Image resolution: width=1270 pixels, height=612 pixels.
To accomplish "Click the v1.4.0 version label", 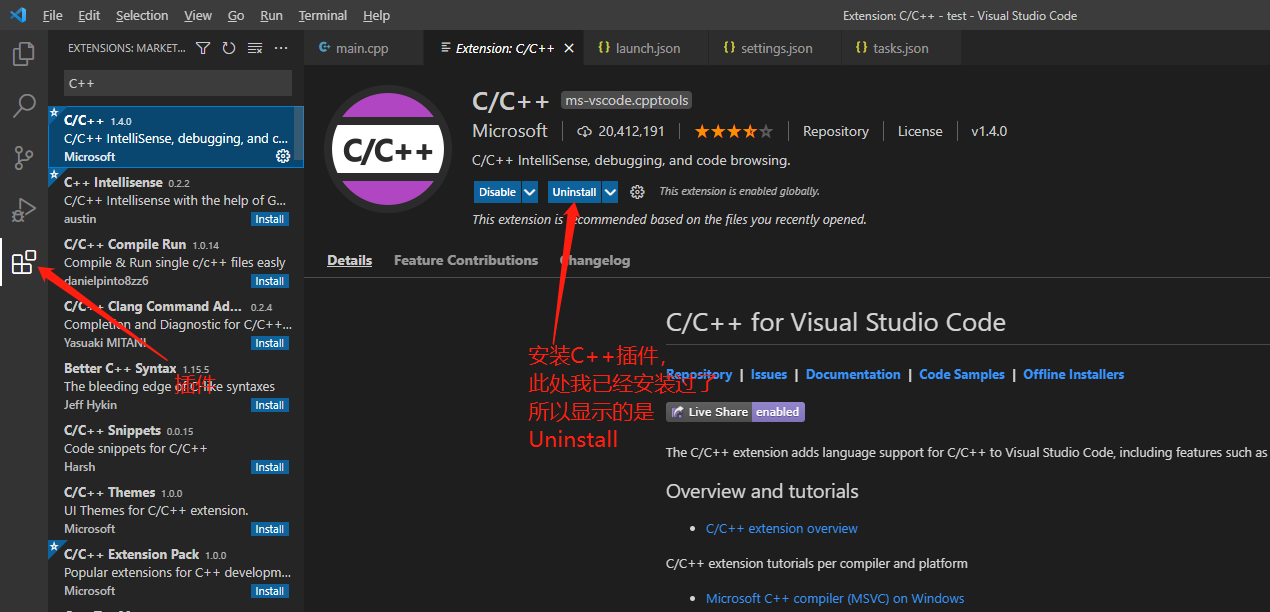I will (x=989, y=131).
